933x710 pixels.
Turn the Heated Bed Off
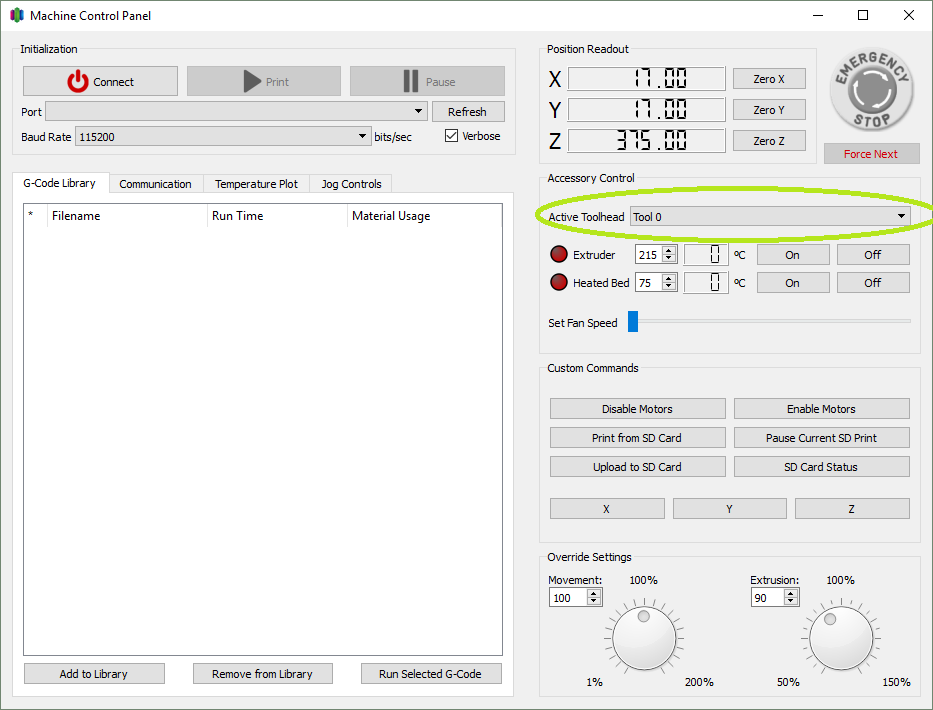(872, 283)
